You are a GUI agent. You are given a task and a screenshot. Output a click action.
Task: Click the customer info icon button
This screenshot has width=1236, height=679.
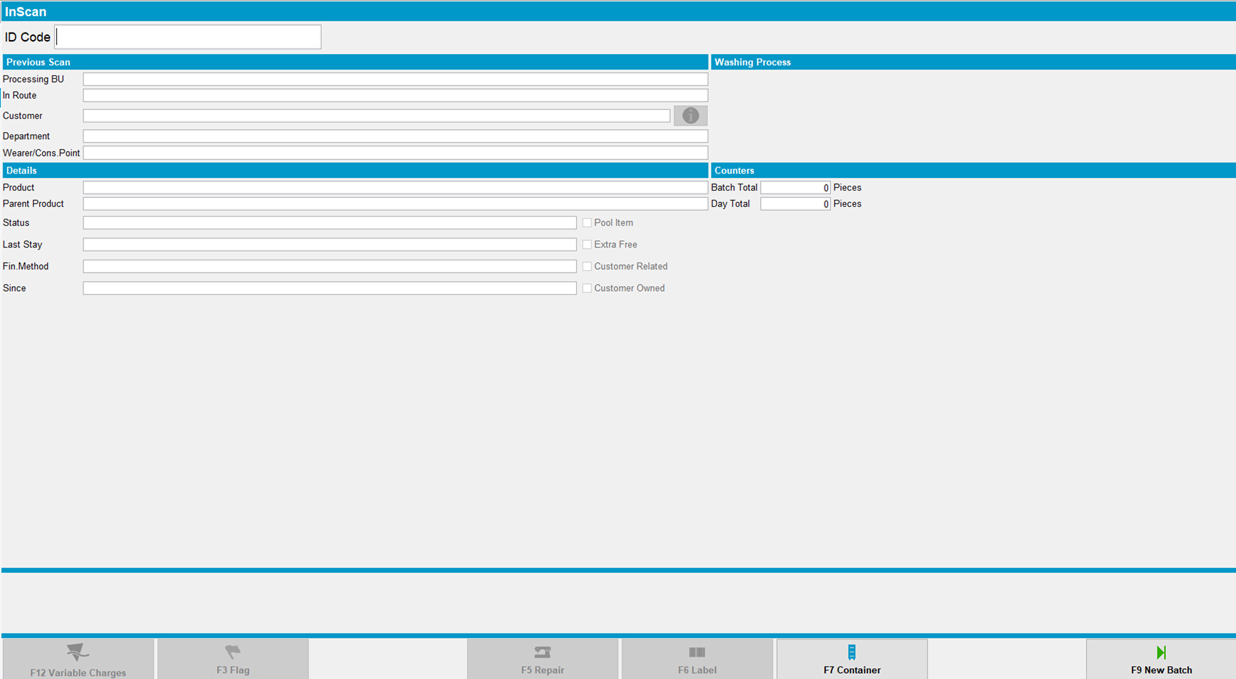[x=690, y=116]
